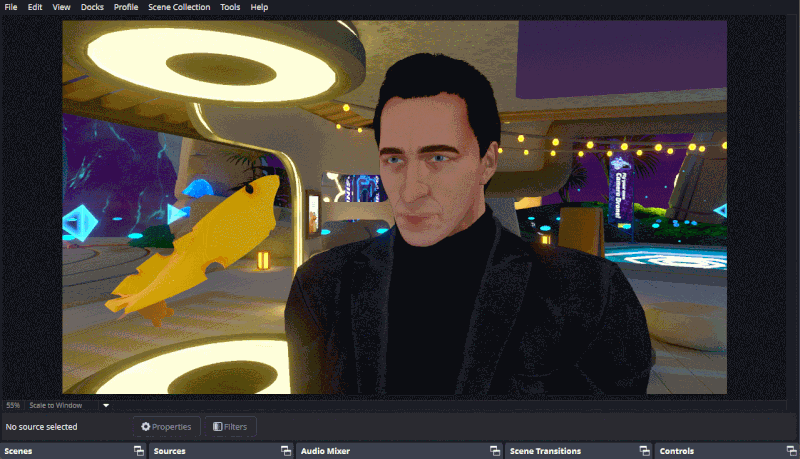Image resolution: width=800 pixels, height=459 pixels.
Task: Open the File menu
Action: pos(11,7)
